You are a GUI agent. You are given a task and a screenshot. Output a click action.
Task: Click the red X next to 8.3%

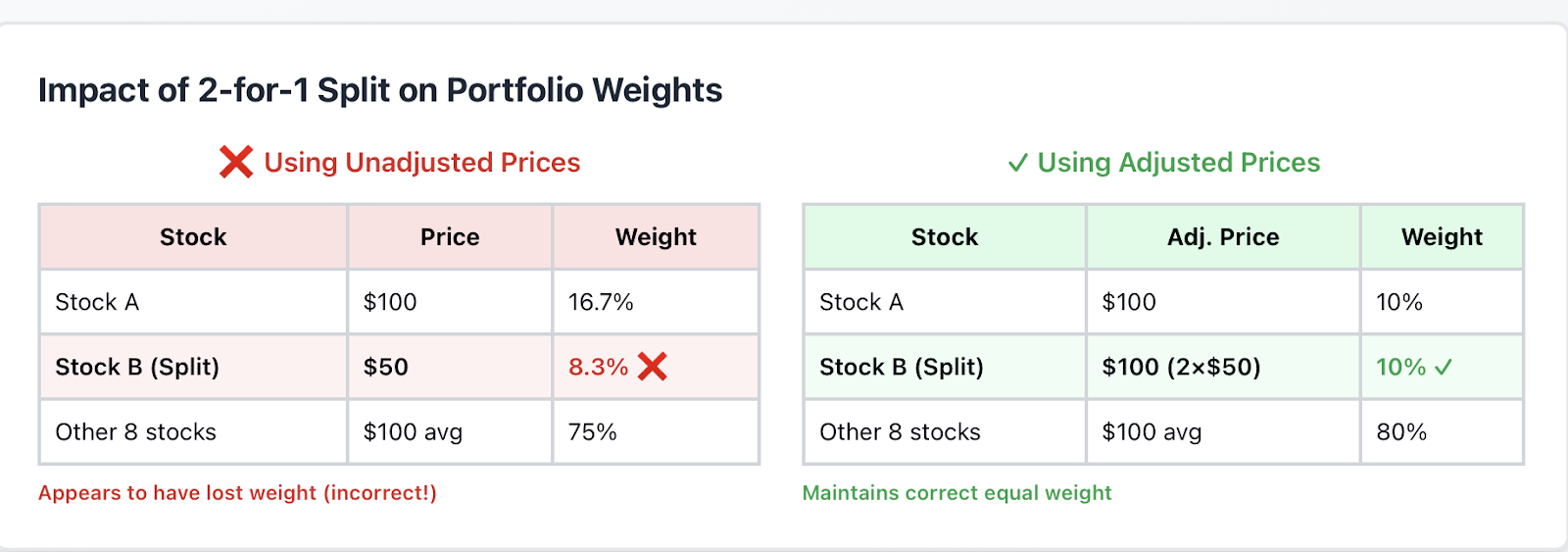653,367
